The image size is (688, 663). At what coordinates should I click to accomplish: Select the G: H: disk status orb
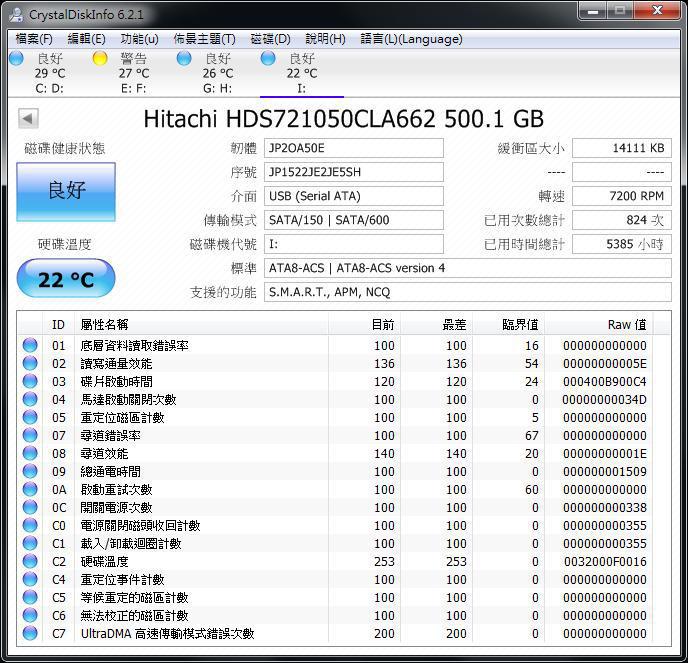[x=184, y=58]
